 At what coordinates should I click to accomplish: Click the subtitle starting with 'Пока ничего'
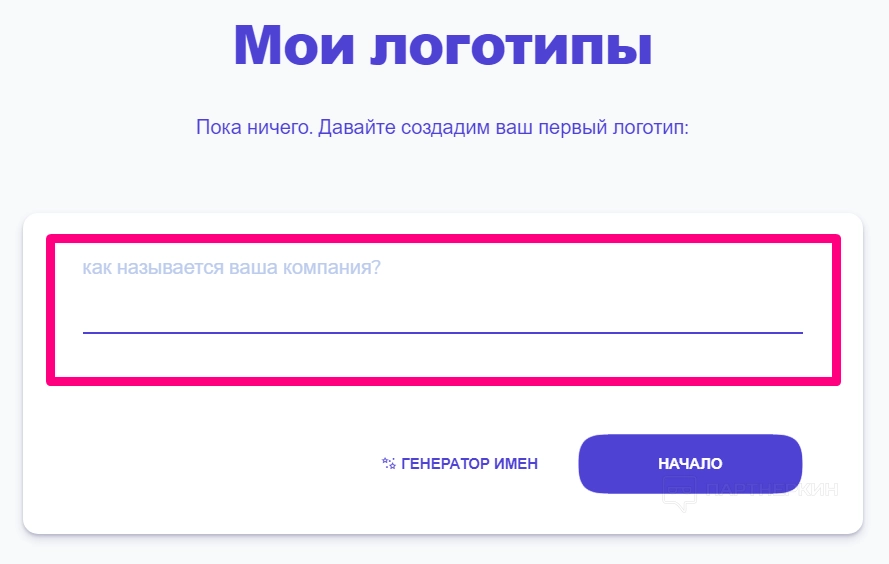tap(443, 129)
